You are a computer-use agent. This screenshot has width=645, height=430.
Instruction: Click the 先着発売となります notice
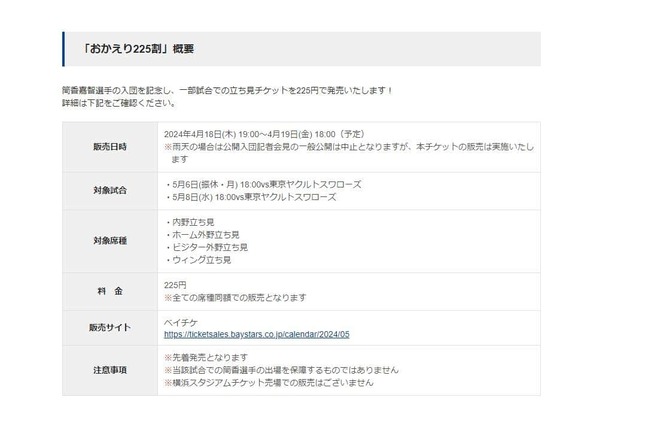(207, 357)
